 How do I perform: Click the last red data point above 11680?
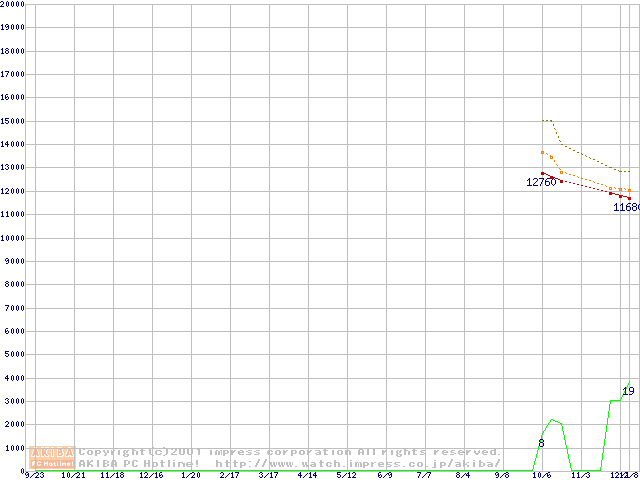click(x=629, y=197)
